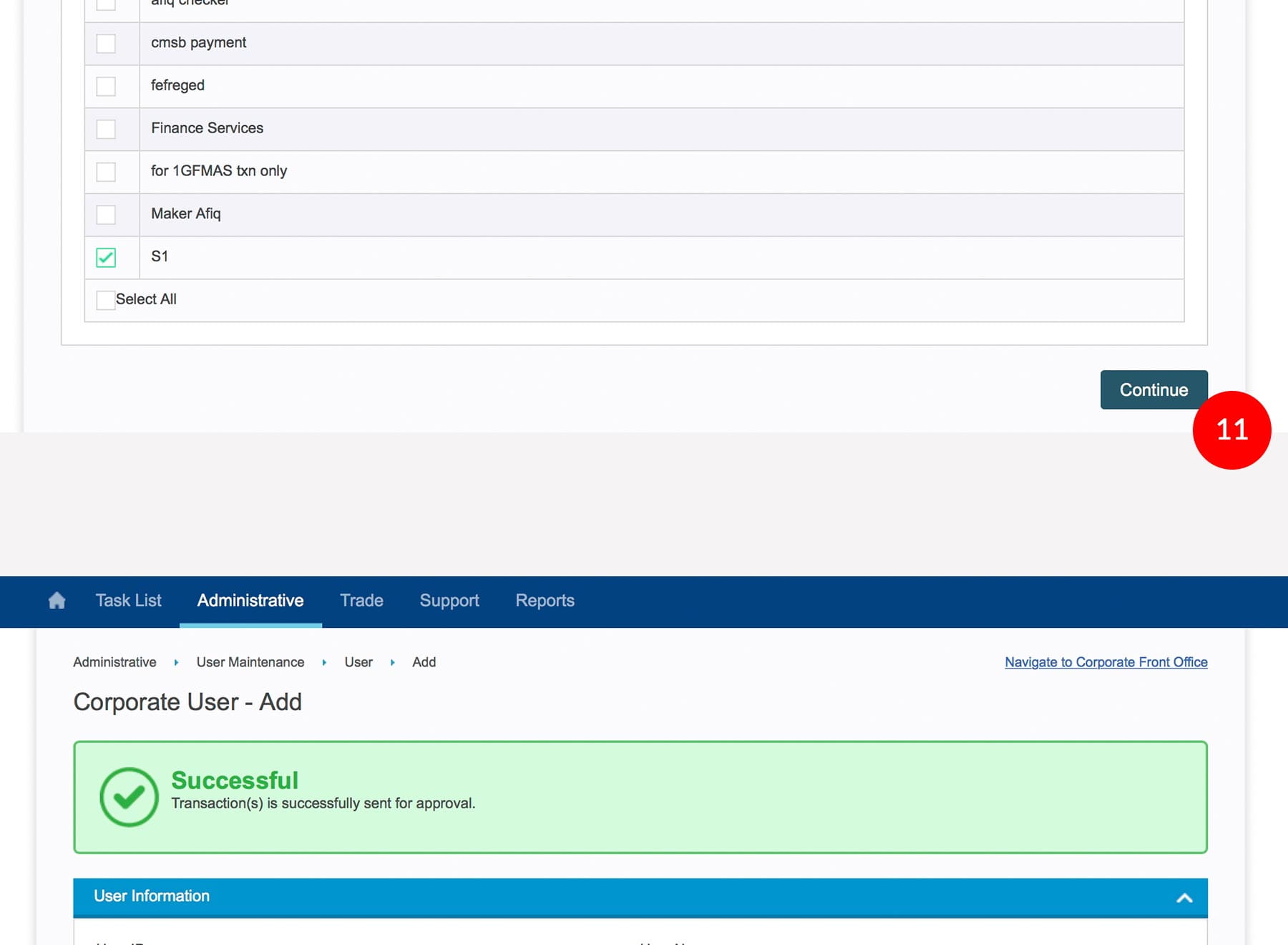
Task: Click User Maintenance in the breadcrumb
Action: (x=250, y=662)
